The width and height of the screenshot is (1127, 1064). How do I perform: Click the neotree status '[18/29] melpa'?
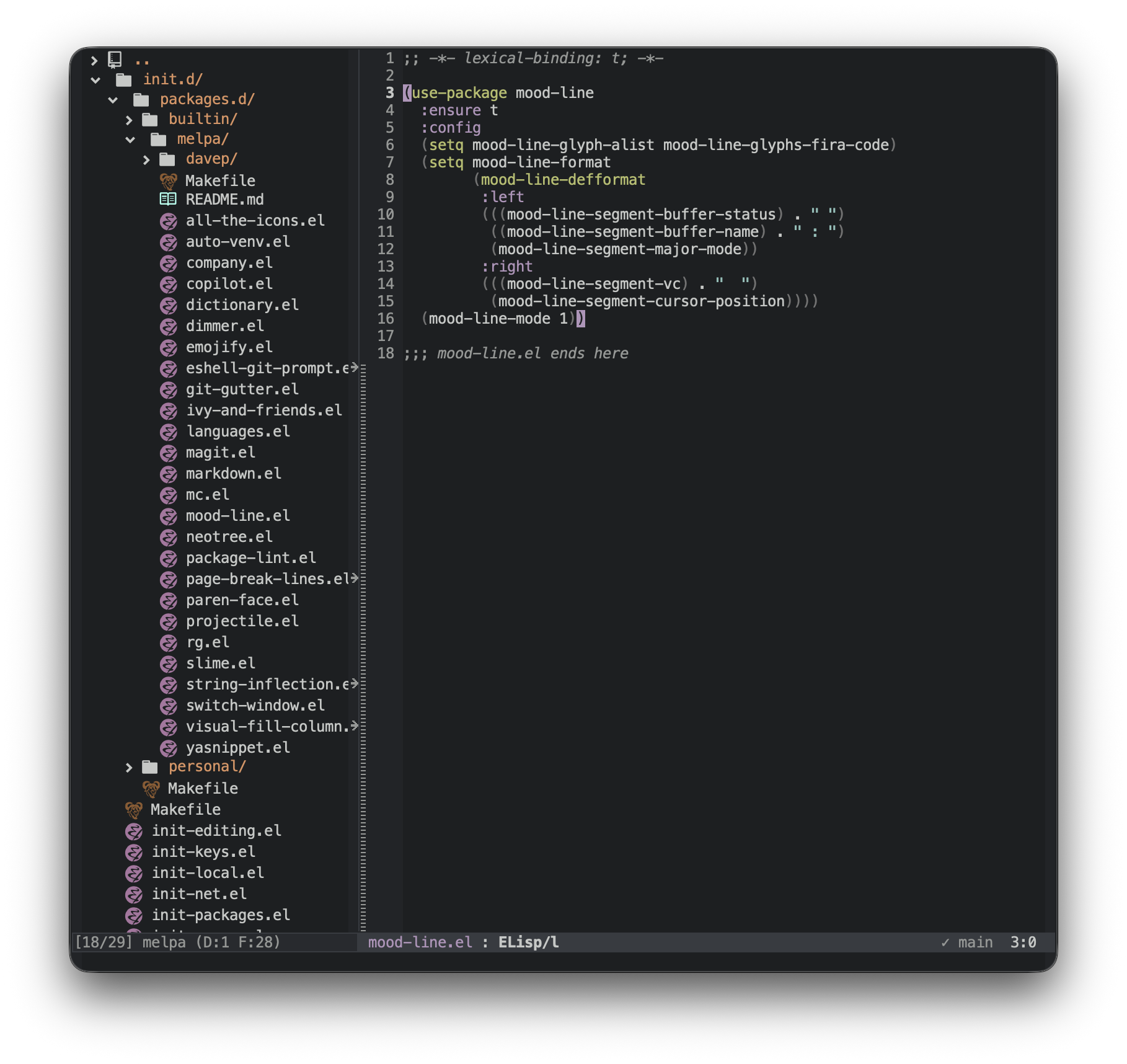tap(130, 942)
